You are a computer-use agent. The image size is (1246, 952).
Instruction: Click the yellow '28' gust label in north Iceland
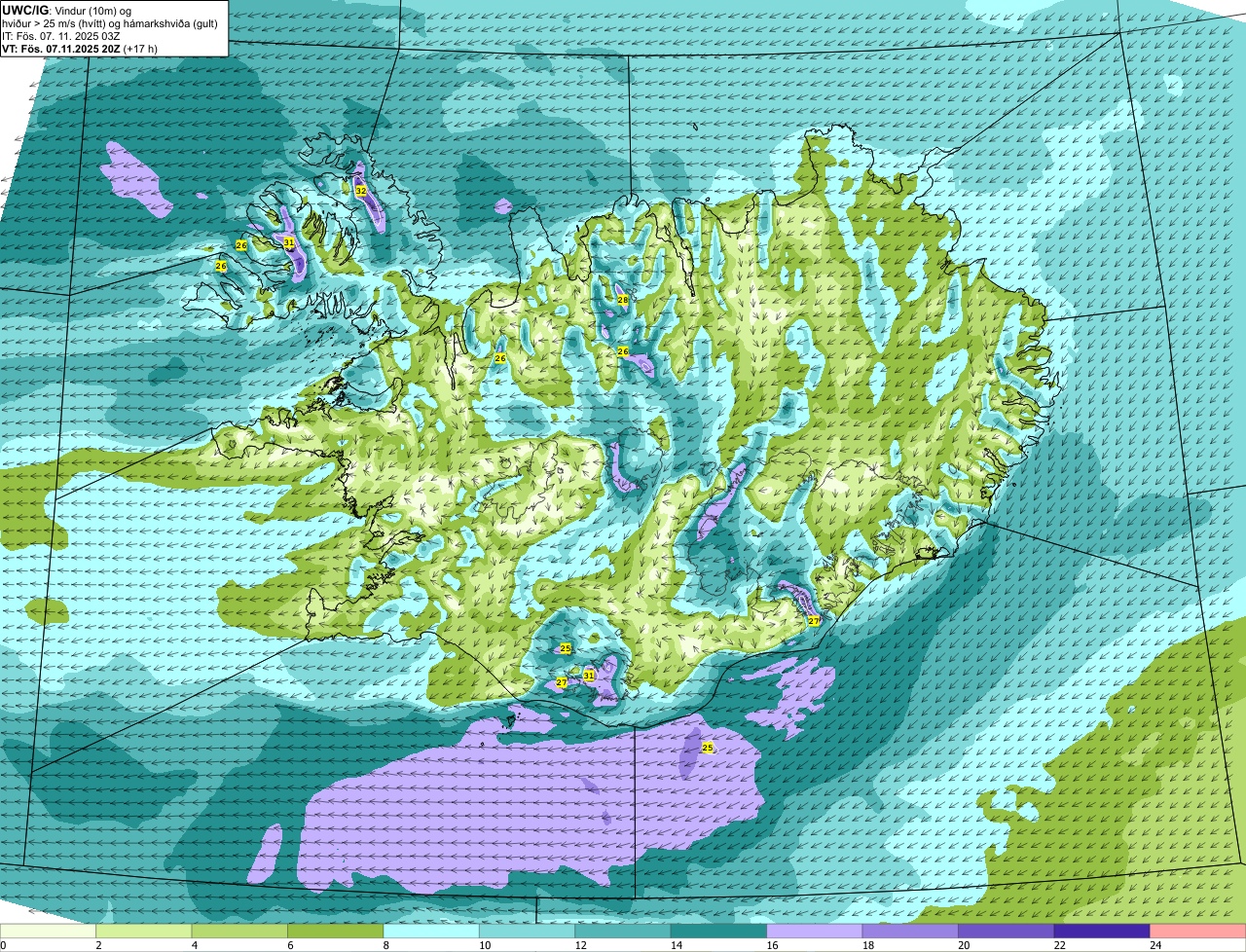[623, 300]
